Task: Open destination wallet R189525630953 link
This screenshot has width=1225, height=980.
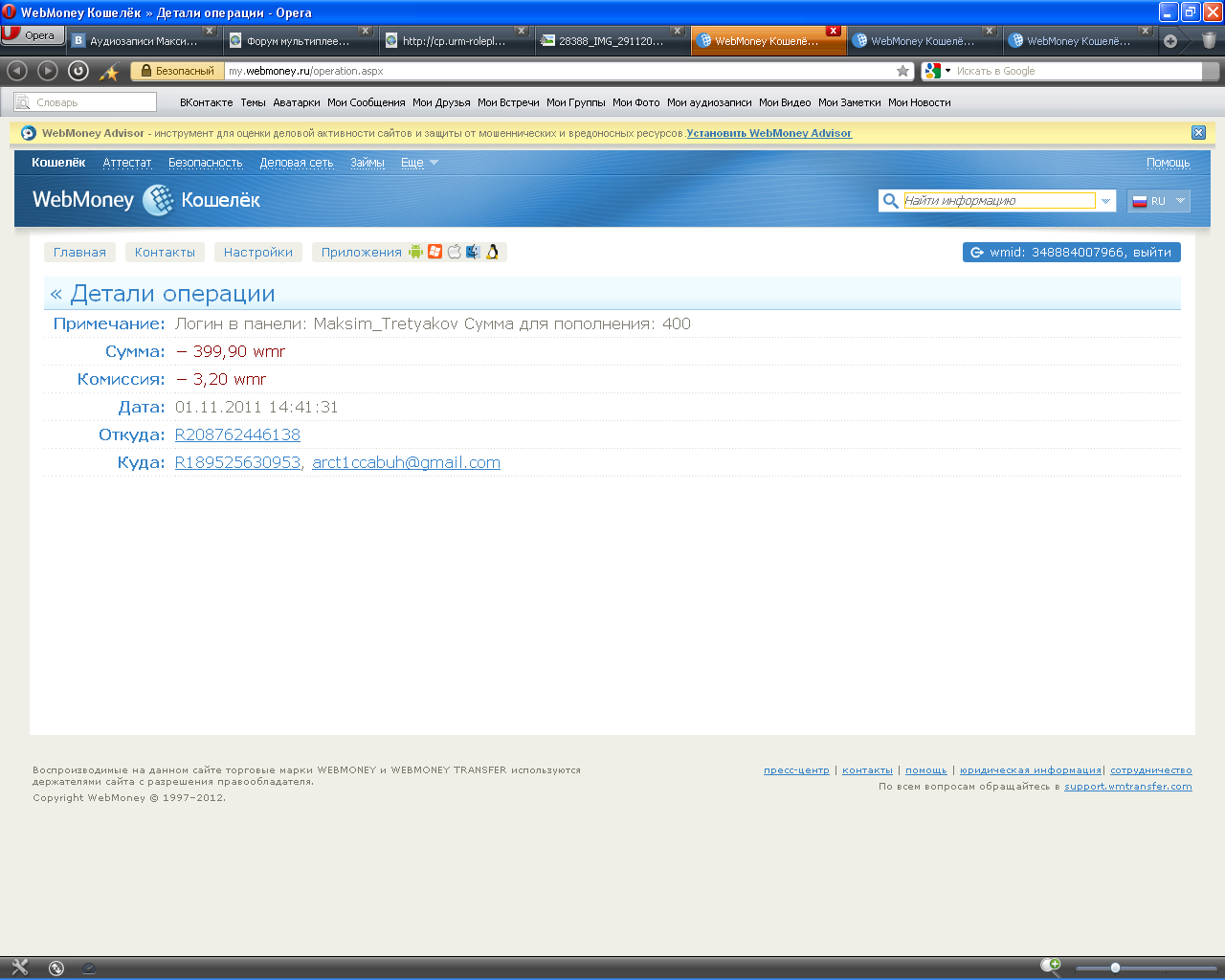Action: pos(237,463)
